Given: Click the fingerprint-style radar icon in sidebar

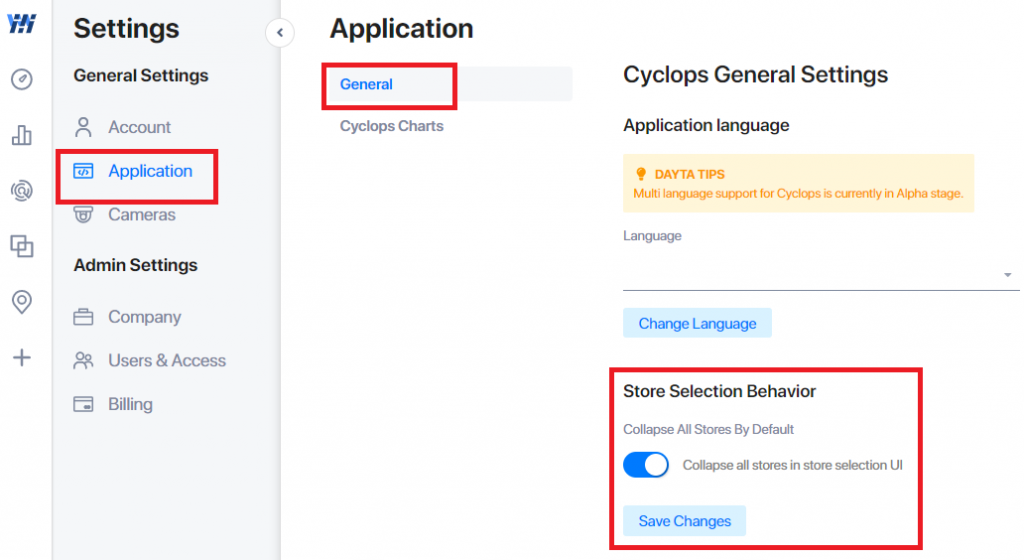Looking at the screenshot, I should pyautogui.click(x=22, y=191).
